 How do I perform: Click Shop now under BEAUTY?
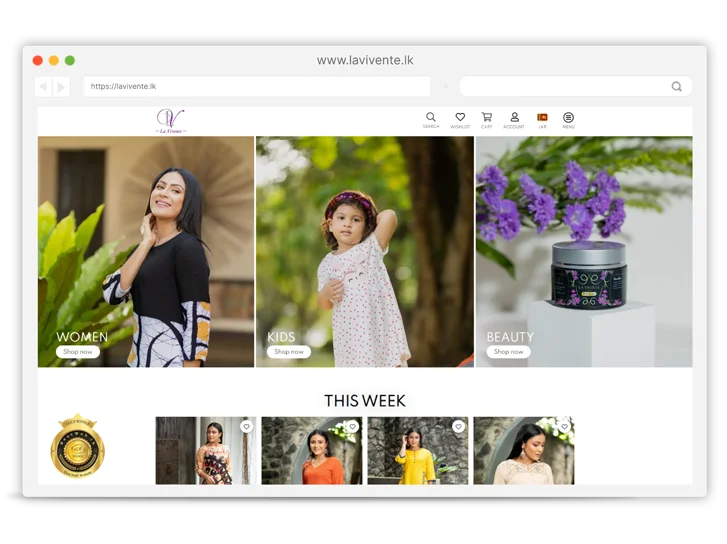pyautogui.click(x=508, y=352)
